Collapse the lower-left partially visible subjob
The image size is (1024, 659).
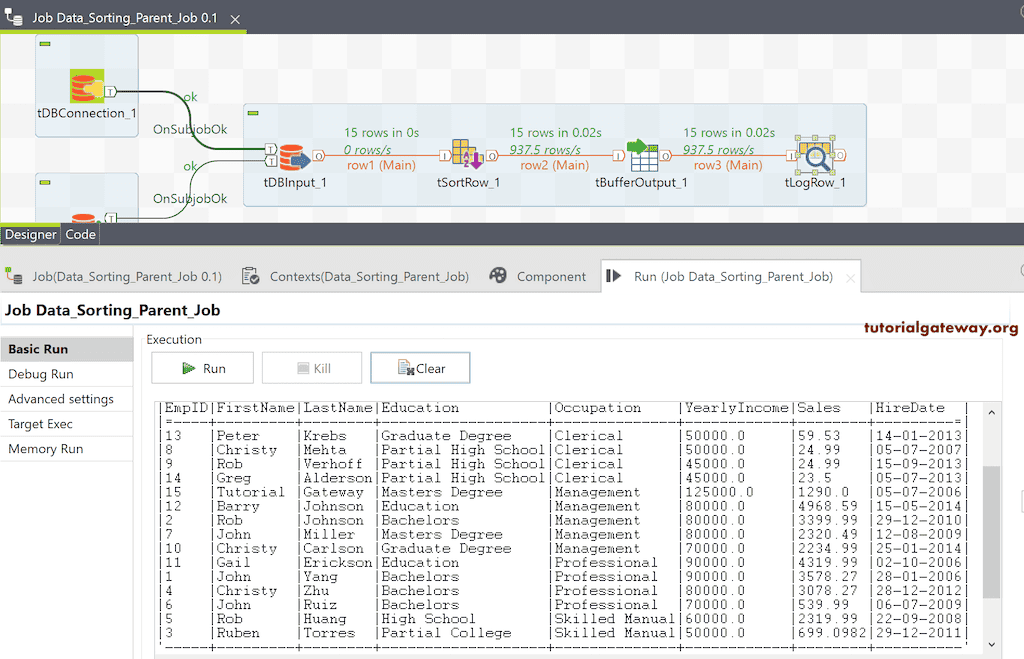[44, 181]
